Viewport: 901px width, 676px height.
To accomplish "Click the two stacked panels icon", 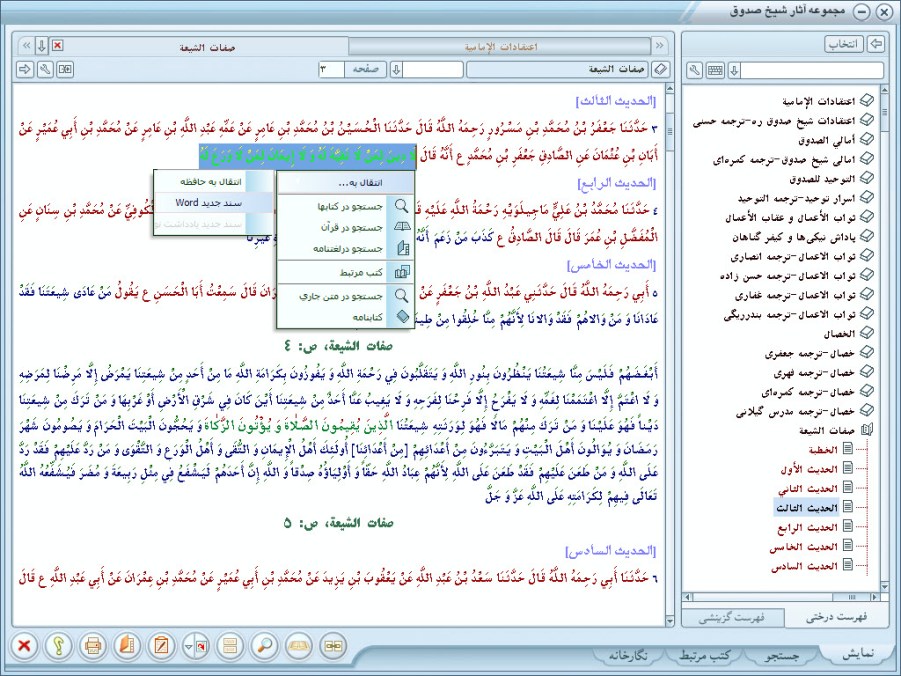I will [x=230, y=646].
